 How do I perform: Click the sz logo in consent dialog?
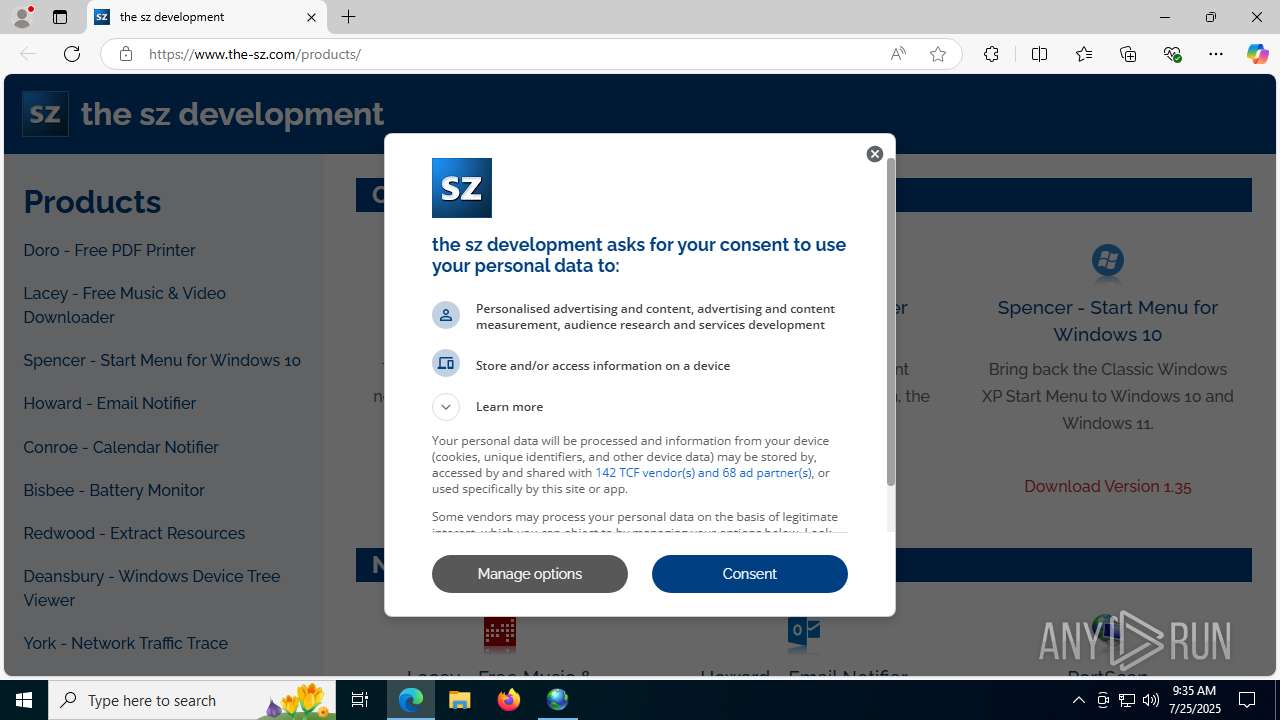tap(462, 188)
